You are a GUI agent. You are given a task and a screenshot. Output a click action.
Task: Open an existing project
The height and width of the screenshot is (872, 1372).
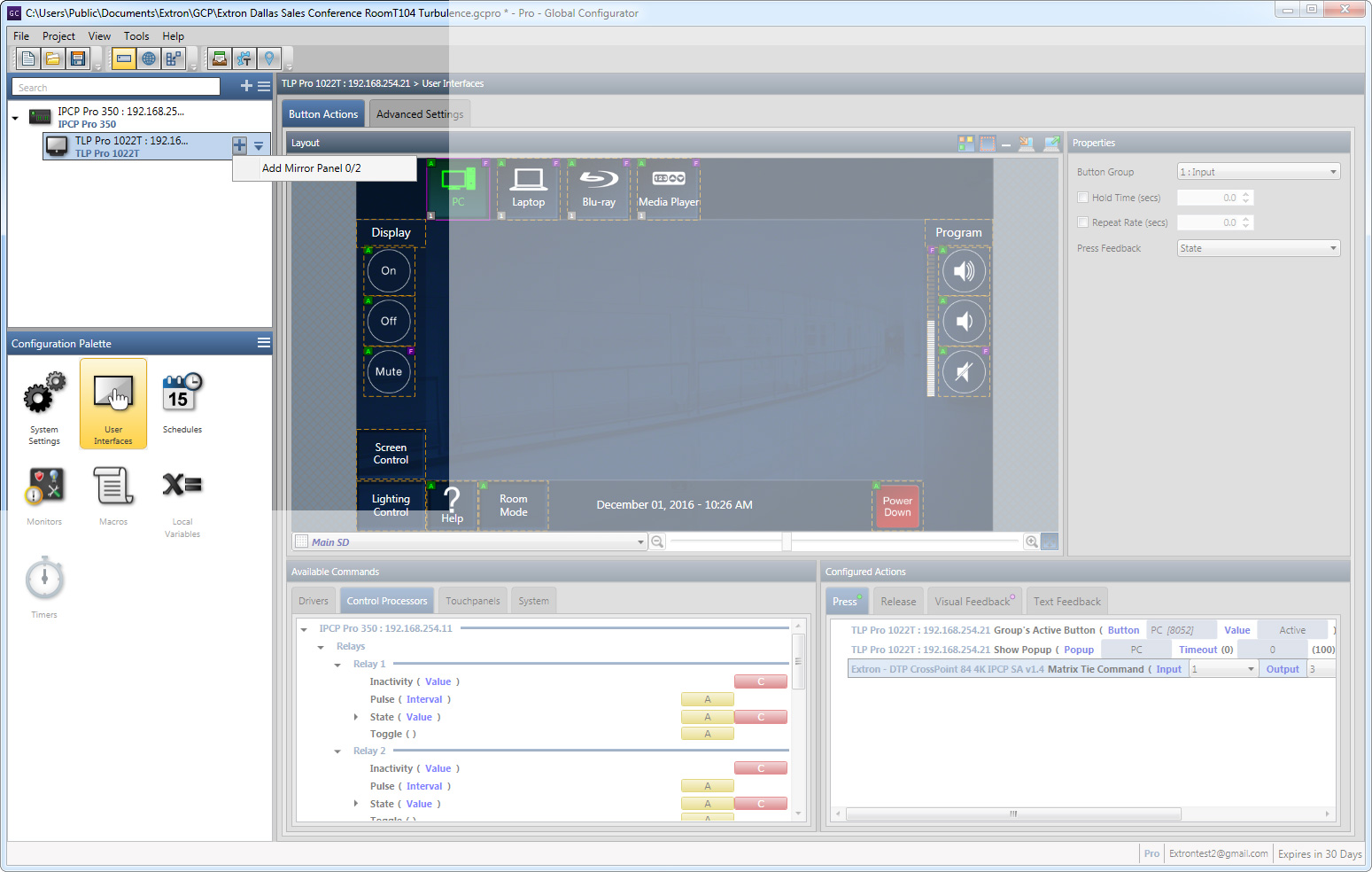click(x=53, y=58)
